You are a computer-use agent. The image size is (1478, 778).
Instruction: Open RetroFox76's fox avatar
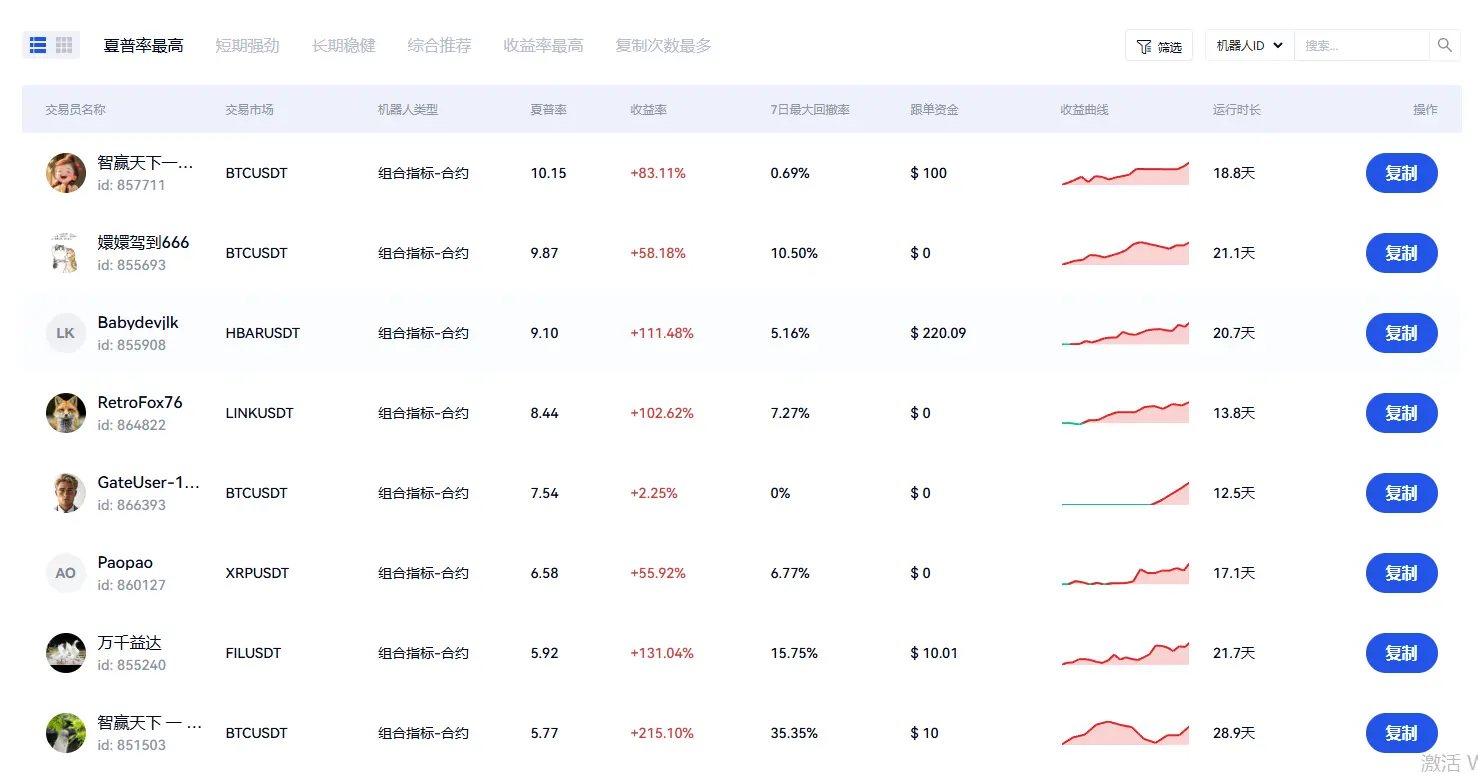click(66, 413)
